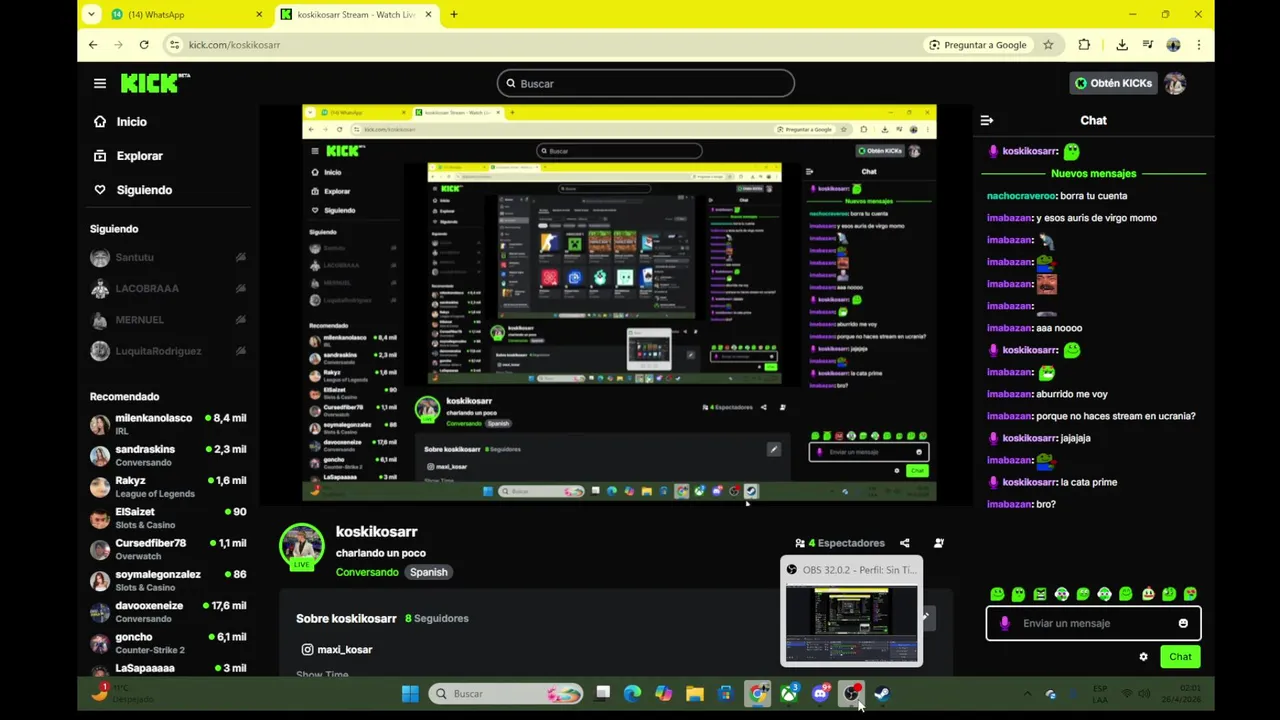The width and height of the screenshot is (1280, 720).
Task: Open recommended channel Cursedfiber78
Action: click(168, 549)
